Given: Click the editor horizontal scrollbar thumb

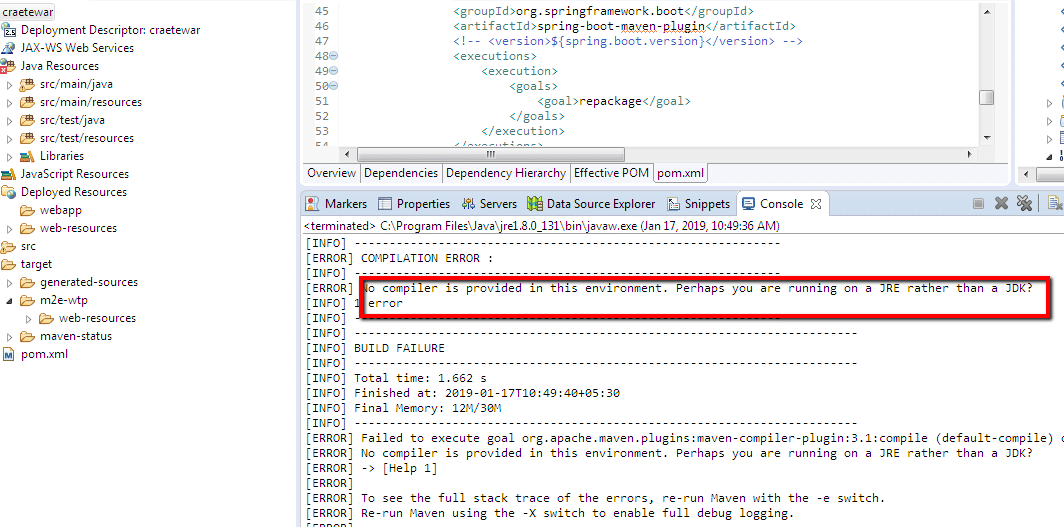Looking at the screenshot, I should [x=490, y=154].
